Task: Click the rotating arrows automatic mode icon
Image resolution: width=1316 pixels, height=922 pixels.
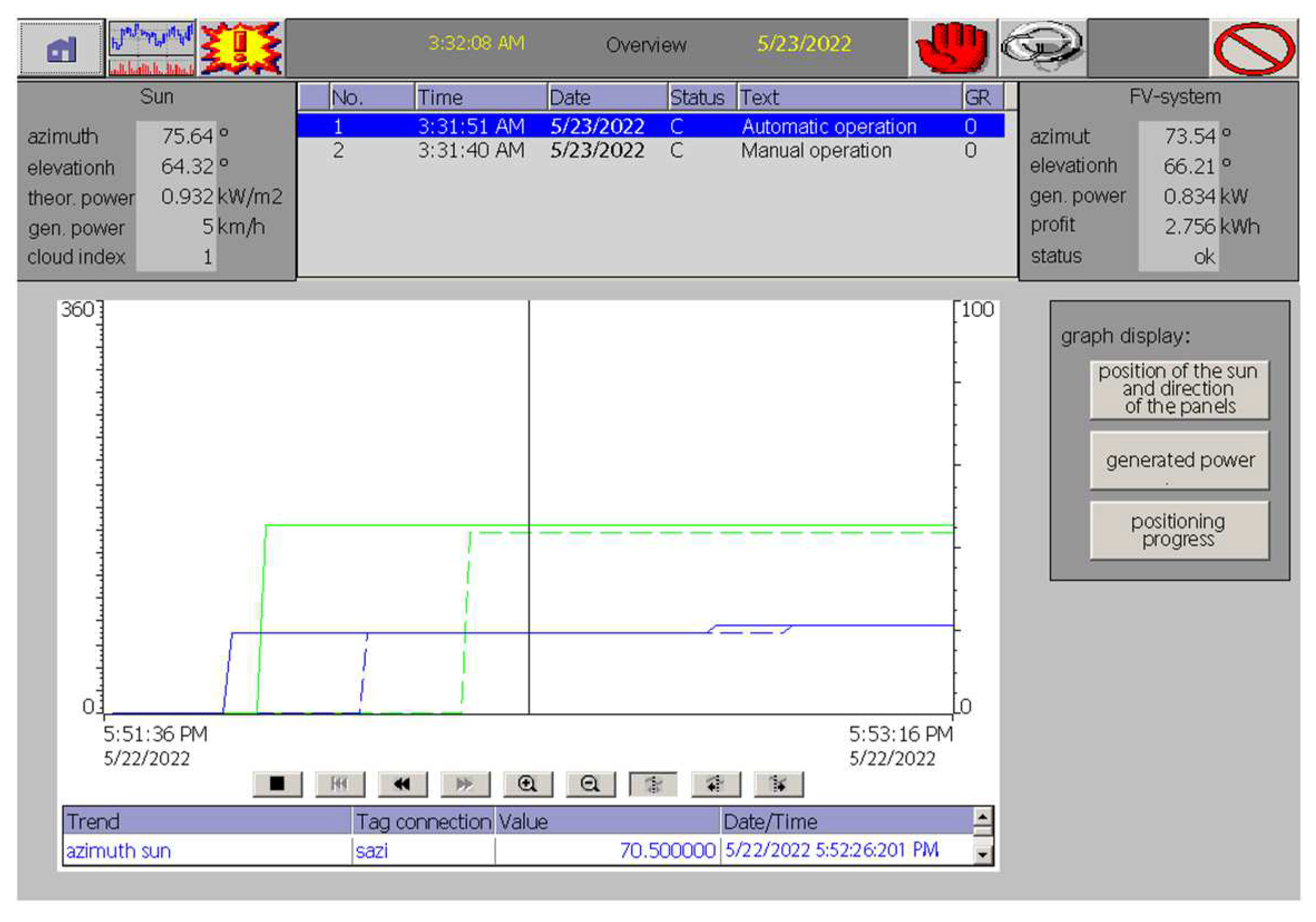Action: [x=1042, y=47]
